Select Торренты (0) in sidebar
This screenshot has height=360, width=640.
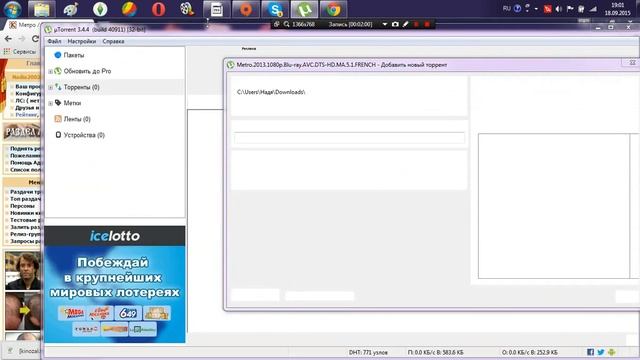coord(82,87)
